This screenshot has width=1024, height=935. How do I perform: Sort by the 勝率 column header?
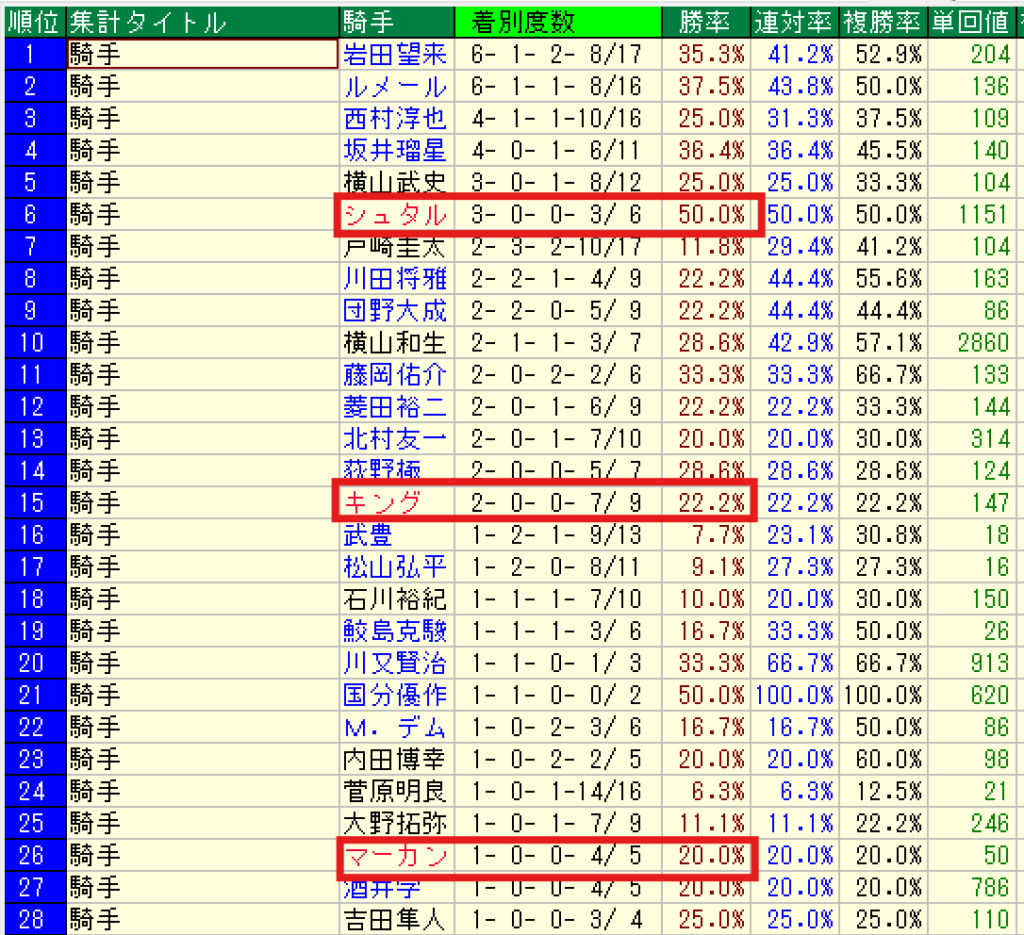click(x=705, y=22)
